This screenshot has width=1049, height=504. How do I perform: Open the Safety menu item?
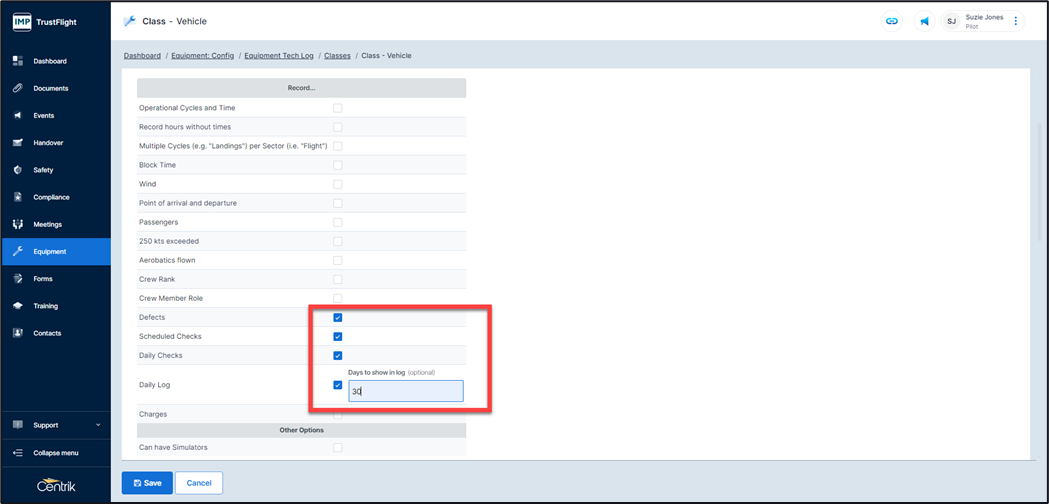(56, 170)
